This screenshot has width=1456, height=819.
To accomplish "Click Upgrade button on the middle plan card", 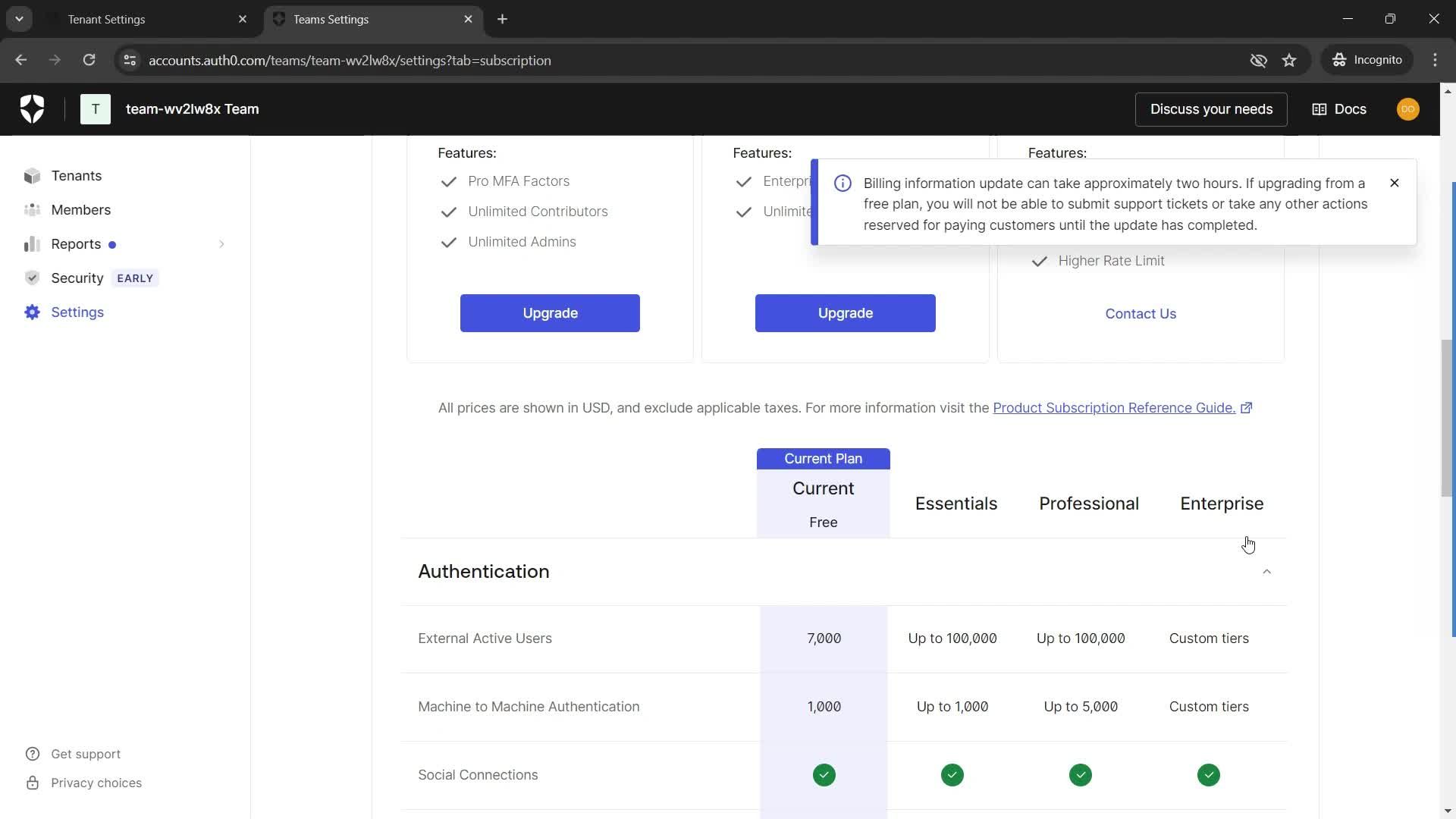I will pos(845,313).
